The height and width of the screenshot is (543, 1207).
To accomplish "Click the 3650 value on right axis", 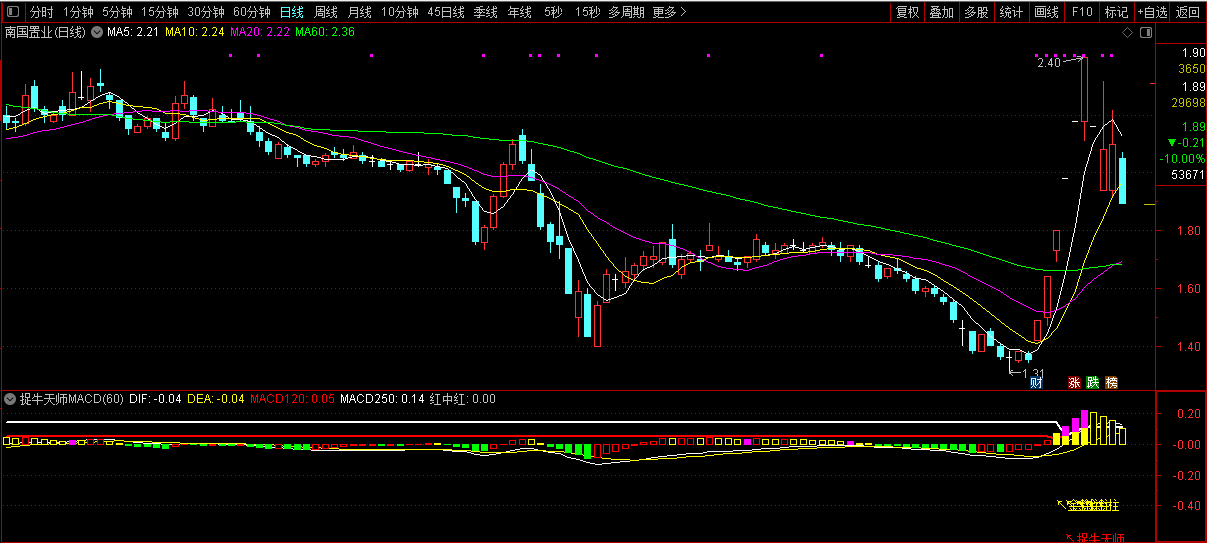I will [x=1191, y=69].
